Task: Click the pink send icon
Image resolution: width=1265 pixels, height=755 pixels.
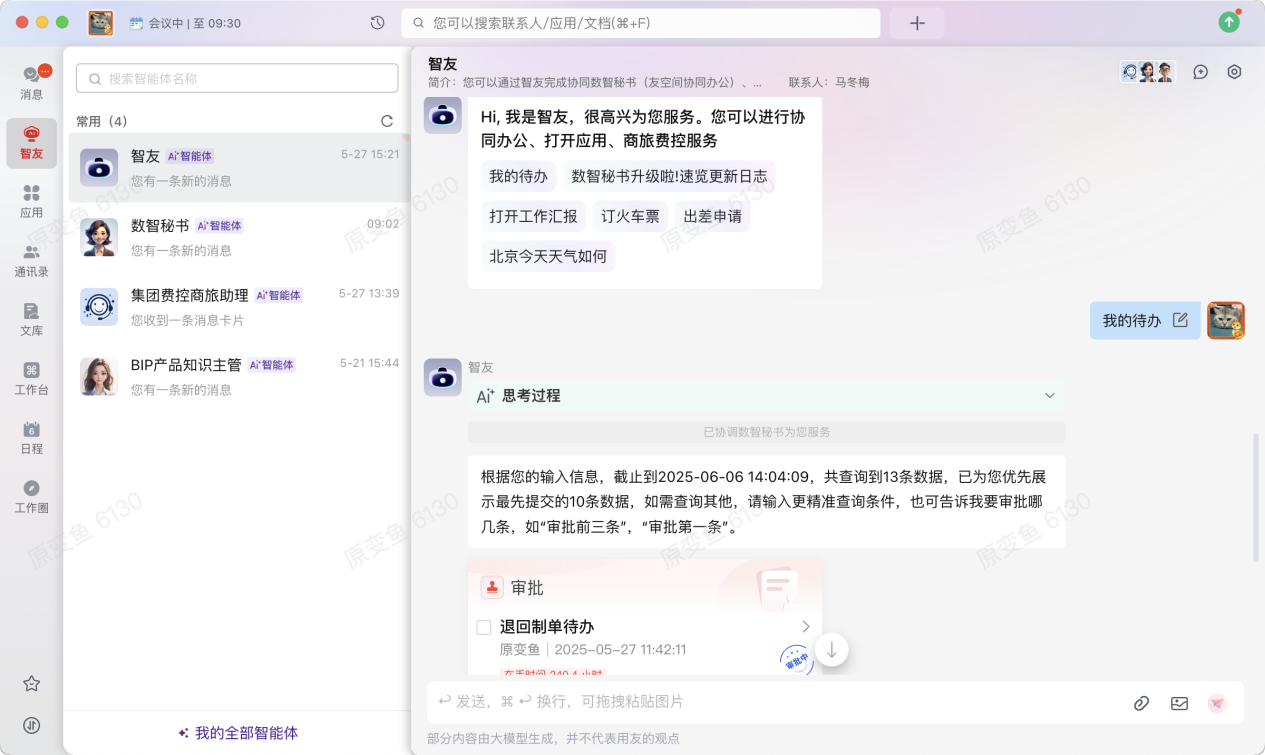Action: point(1217,703)
